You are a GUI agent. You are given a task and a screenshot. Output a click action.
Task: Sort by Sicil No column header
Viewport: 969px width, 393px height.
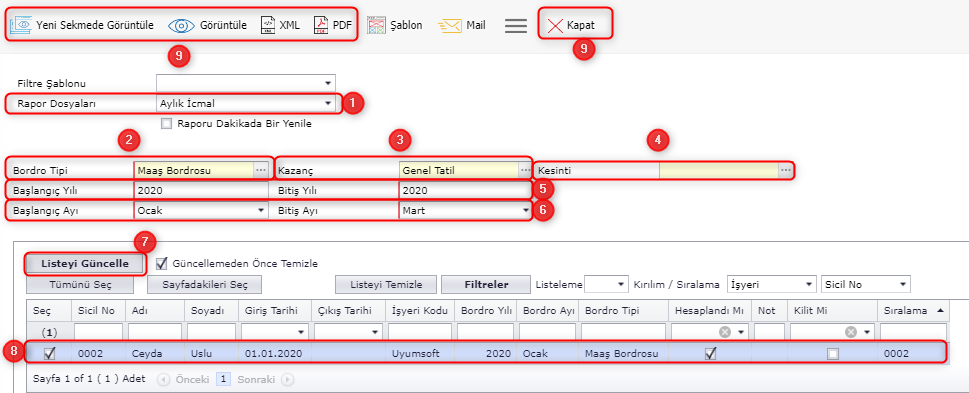click(98, 311)
